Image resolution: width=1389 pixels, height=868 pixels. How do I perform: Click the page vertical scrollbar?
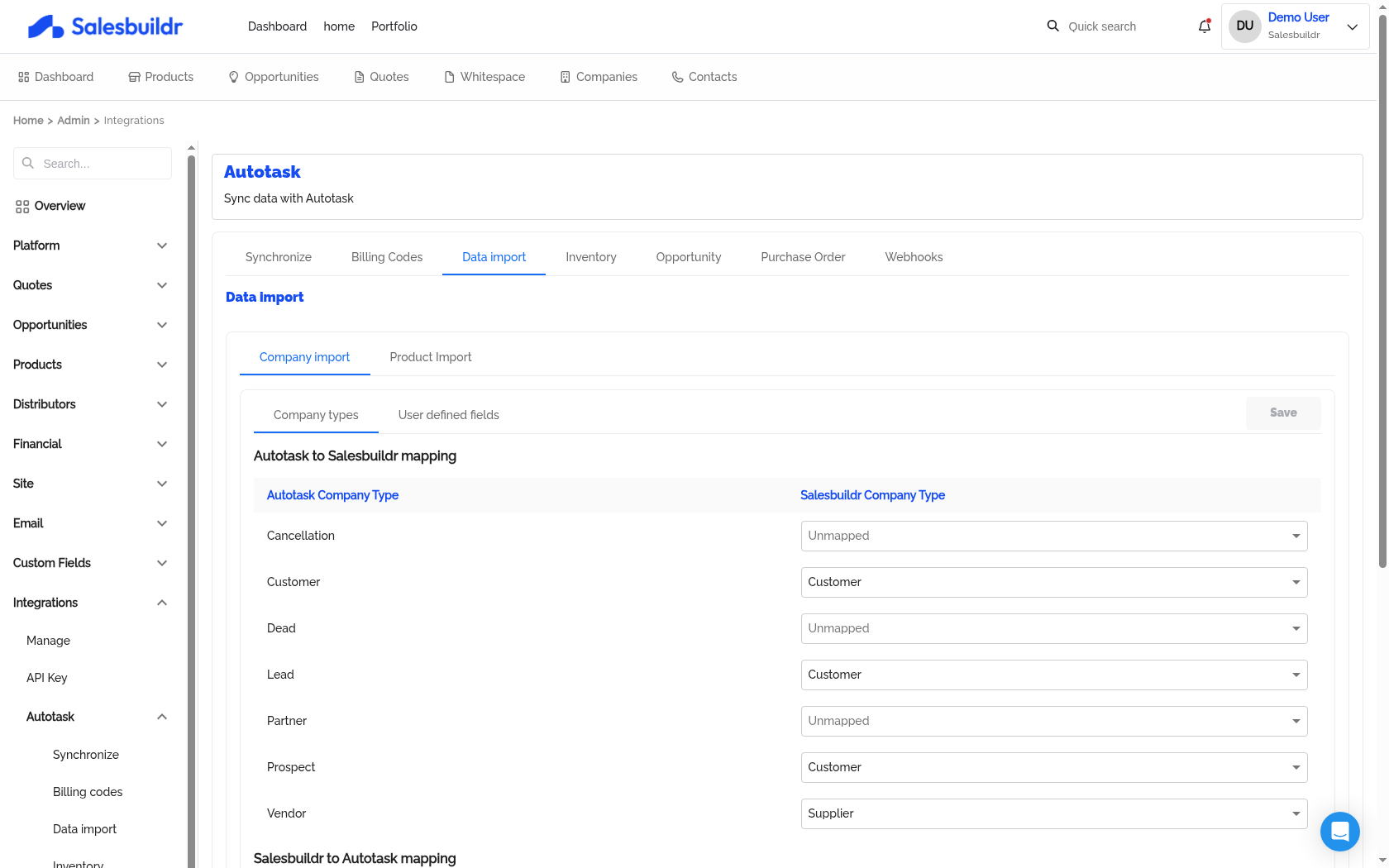1382,289
